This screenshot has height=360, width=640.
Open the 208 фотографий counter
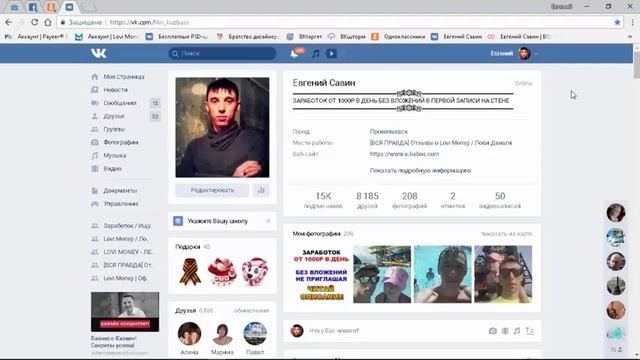(x=409, y=200)
